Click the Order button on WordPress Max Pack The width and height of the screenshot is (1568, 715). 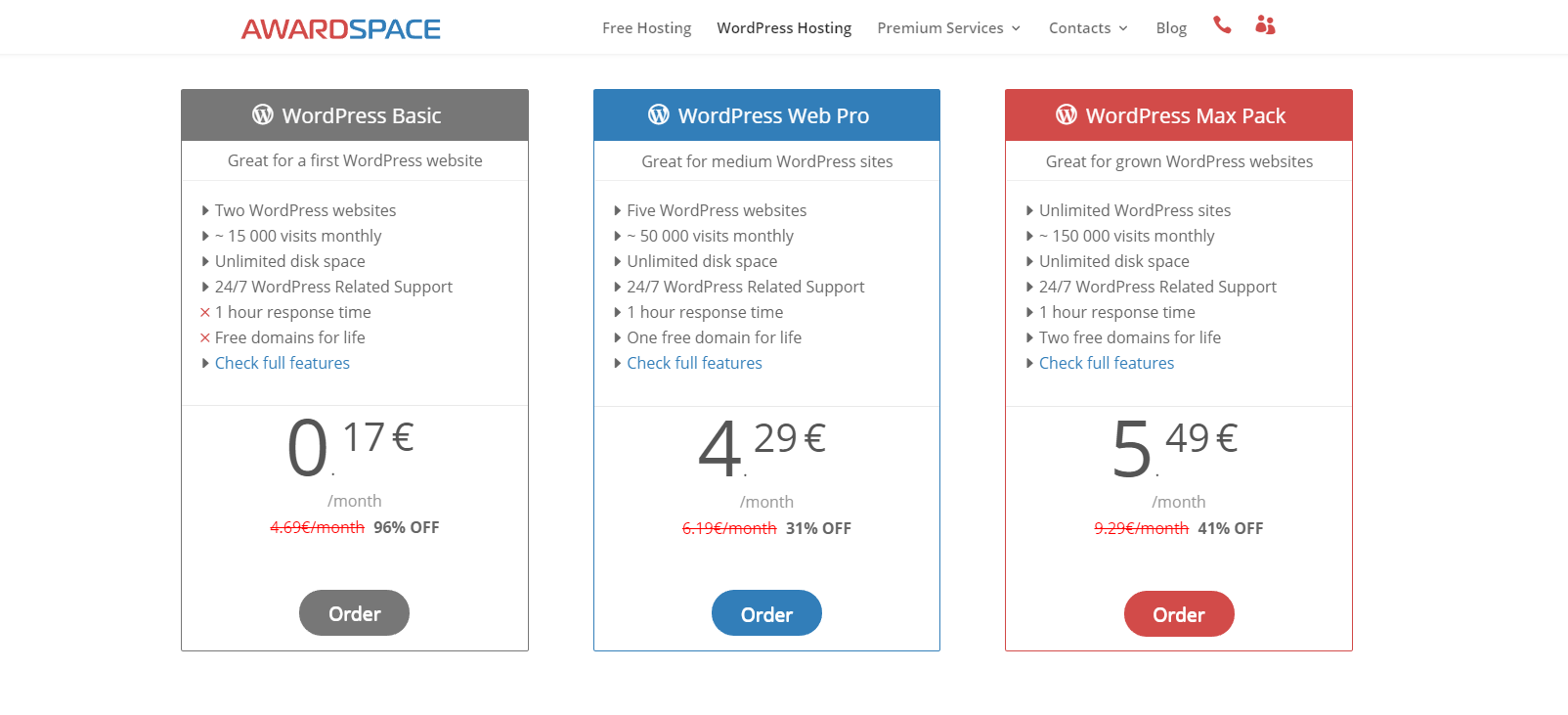pos(1179,613)
